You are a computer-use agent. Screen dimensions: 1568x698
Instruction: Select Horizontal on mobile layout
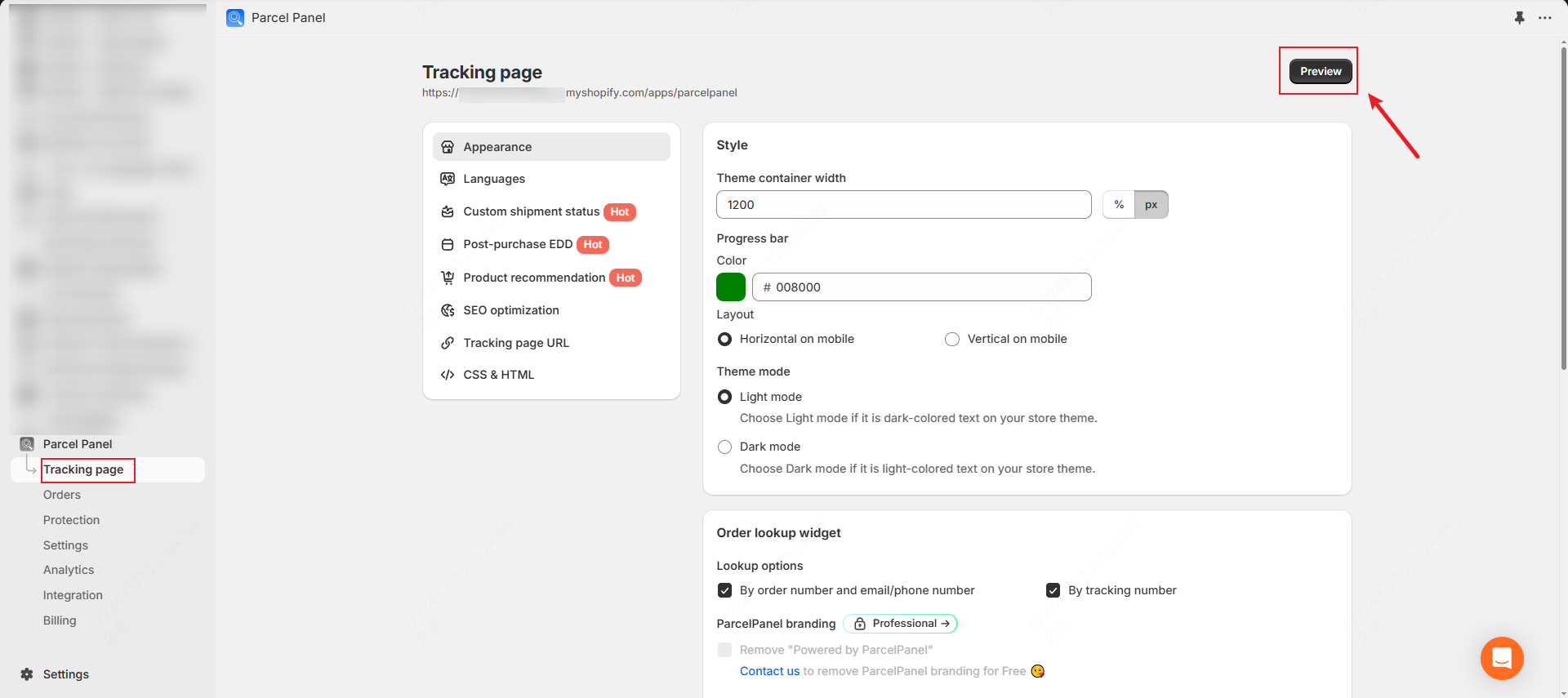pyautogui.click(x=724, y=339)
